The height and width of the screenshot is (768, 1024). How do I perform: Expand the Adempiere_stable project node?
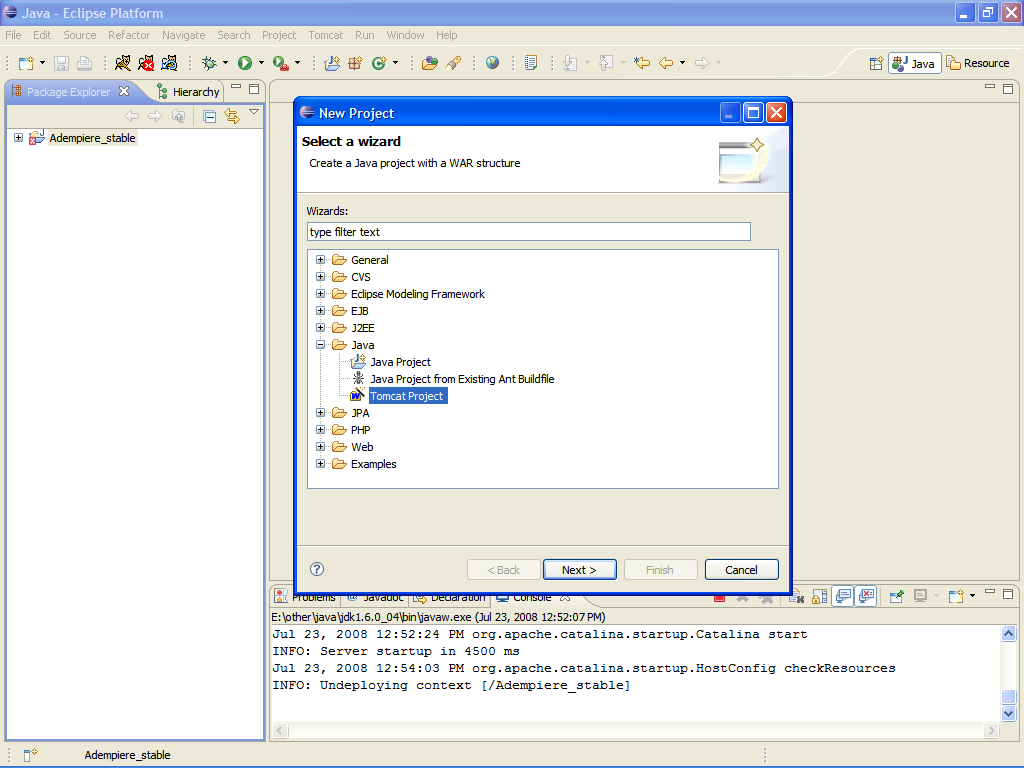click(x=19, y=138)
